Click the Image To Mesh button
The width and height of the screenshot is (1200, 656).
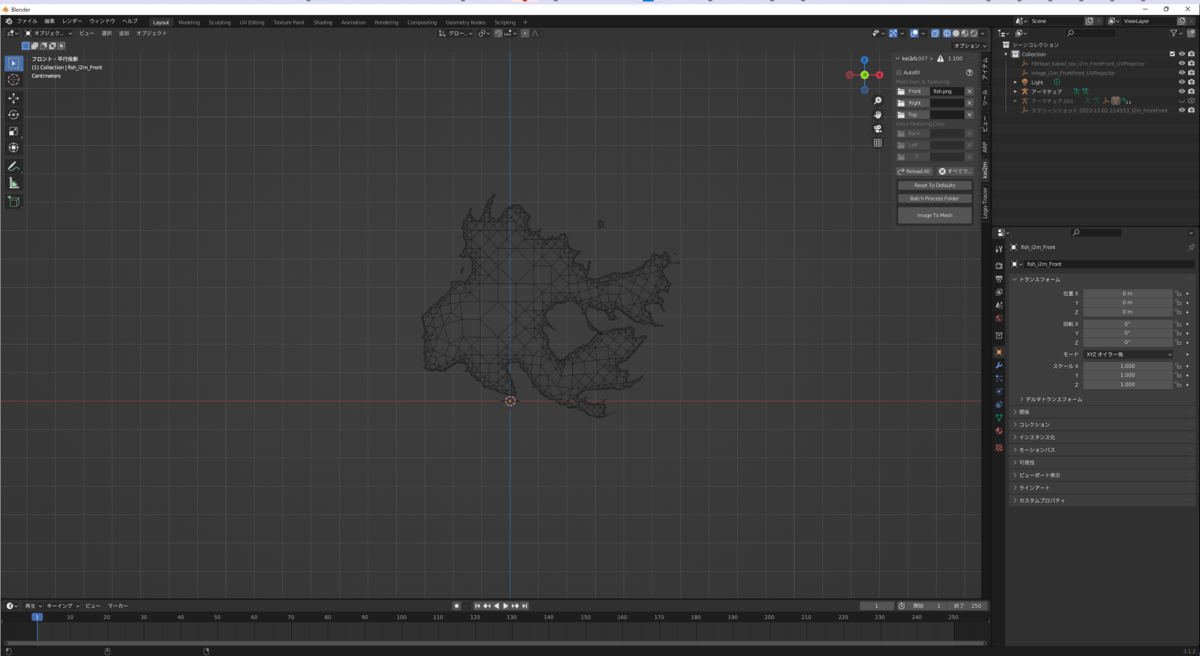(x=934, y=215)
